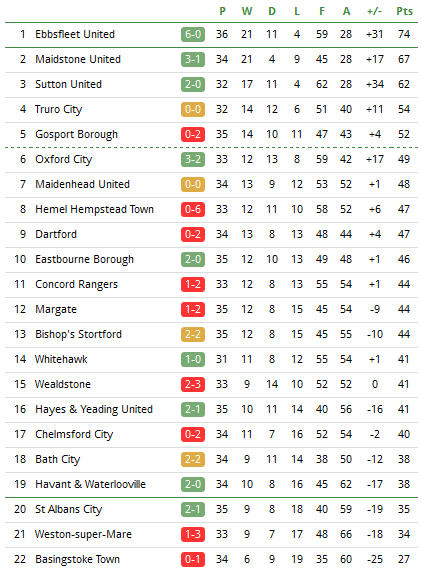Click Ebbsfleet United's 6-0 result badge

pyautogui.click(x=193, y=34)
